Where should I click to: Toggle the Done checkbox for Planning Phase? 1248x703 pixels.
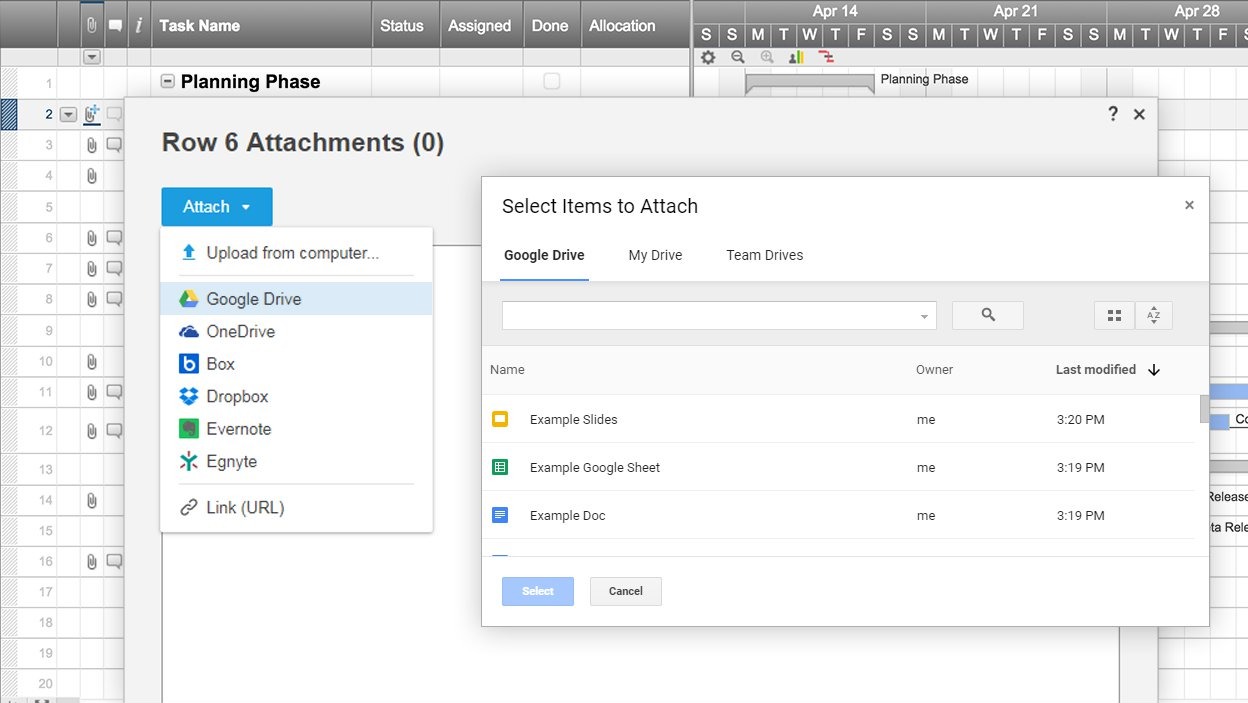click(x=552, y=82)
